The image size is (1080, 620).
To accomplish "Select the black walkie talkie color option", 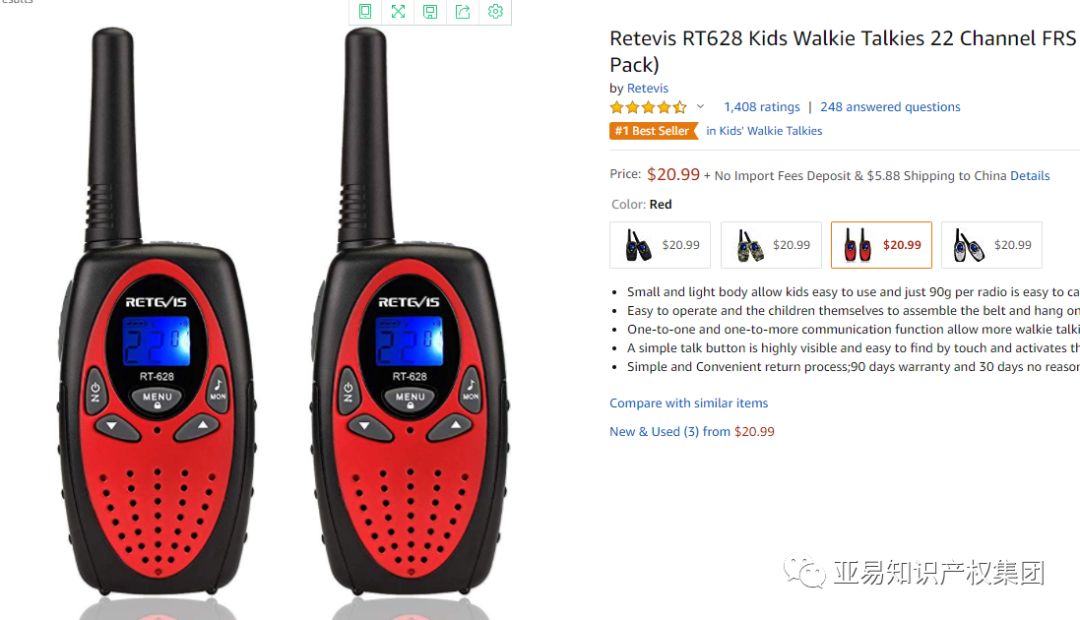I will pyautogui.click(x=660, y=245).
